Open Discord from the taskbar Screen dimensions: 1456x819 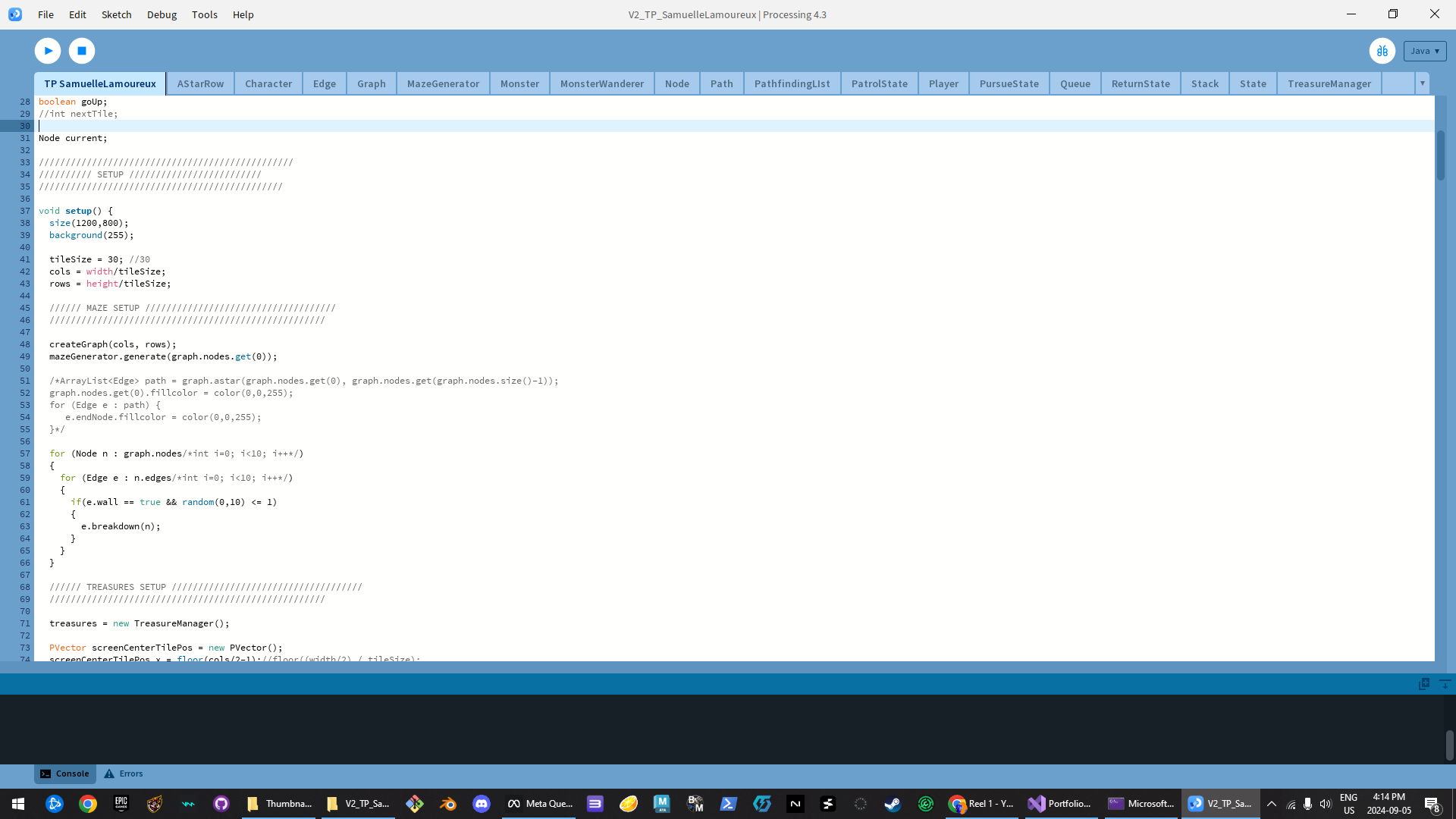tap(482, 804)
